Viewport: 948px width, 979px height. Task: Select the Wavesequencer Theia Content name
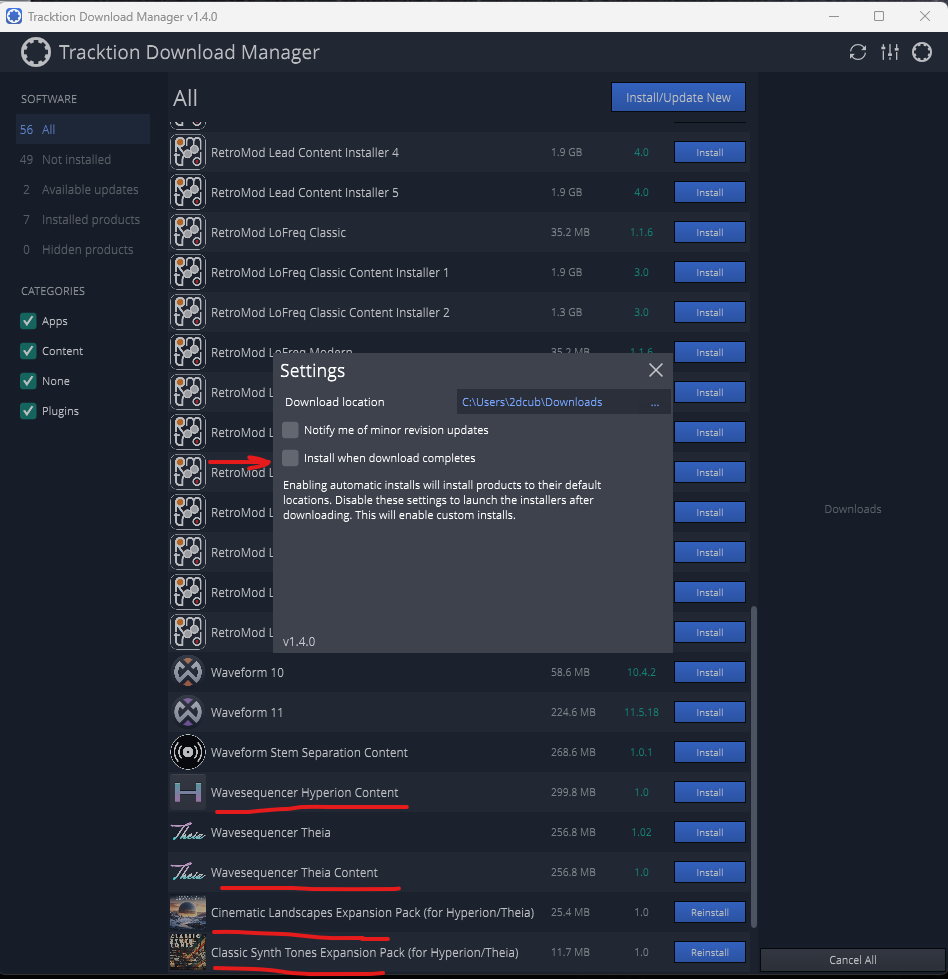[x=294, y=872]
